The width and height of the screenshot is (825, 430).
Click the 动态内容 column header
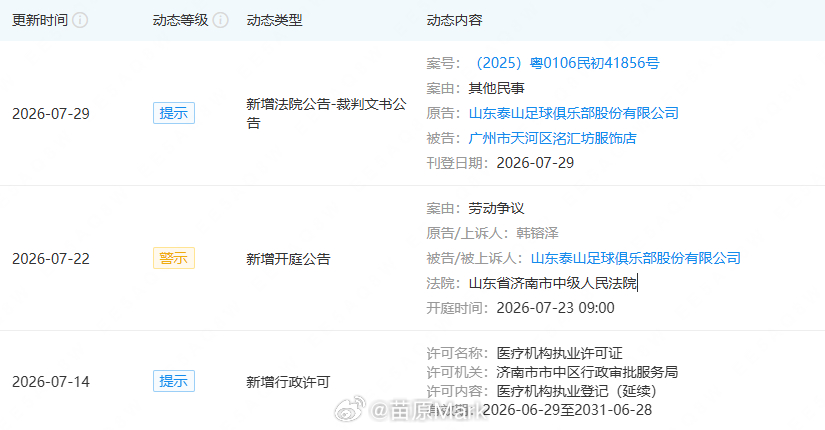click(455, 21)
